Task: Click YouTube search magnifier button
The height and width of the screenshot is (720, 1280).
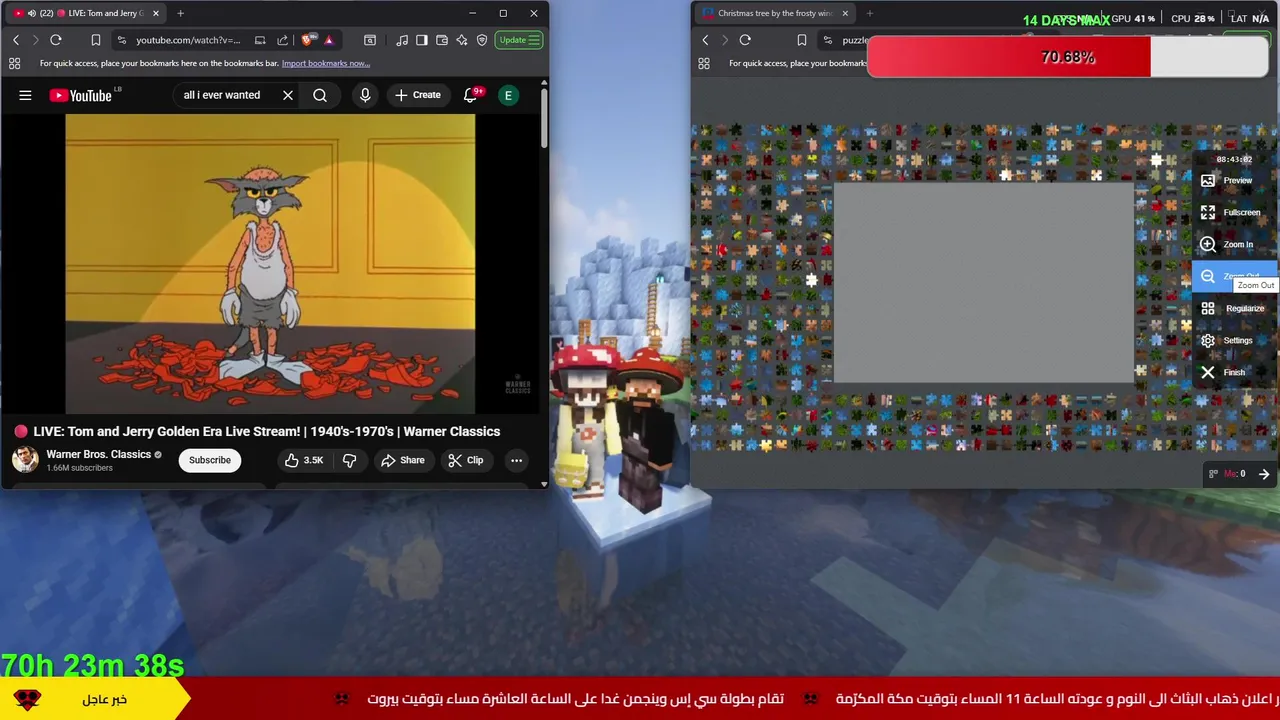Action: [x=320, y=95]
